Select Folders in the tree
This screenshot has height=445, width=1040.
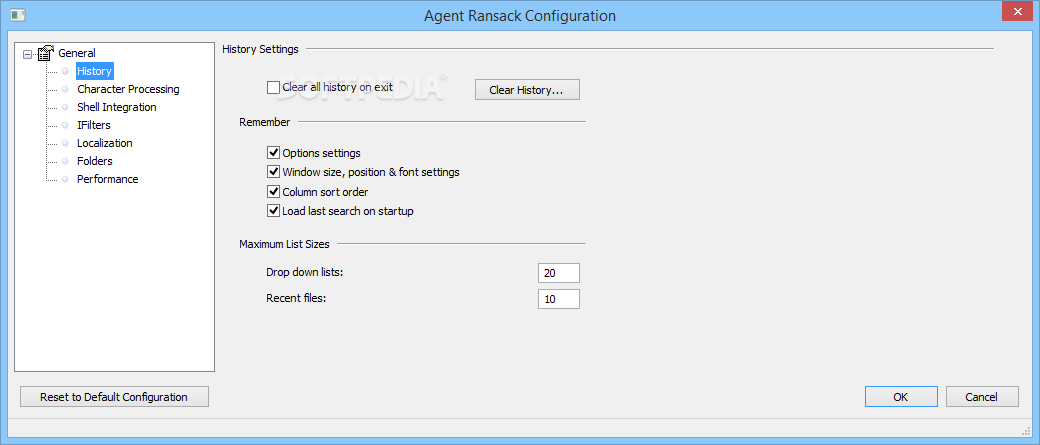point(95,161)
